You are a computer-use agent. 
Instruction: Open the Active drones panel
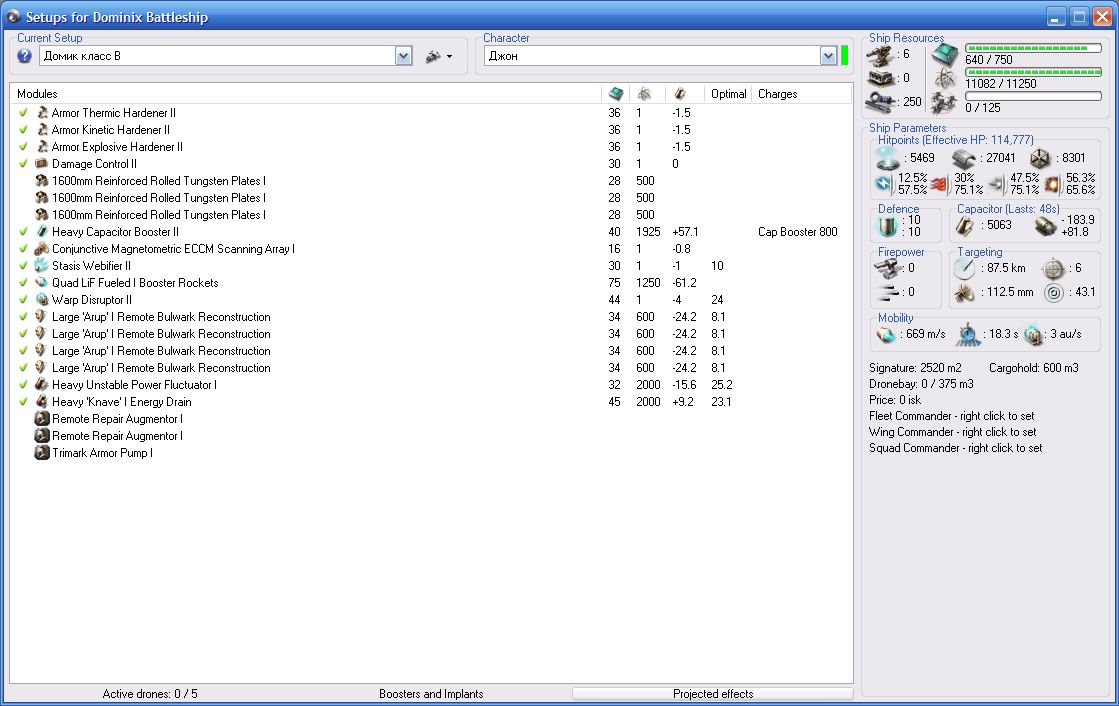150,694
